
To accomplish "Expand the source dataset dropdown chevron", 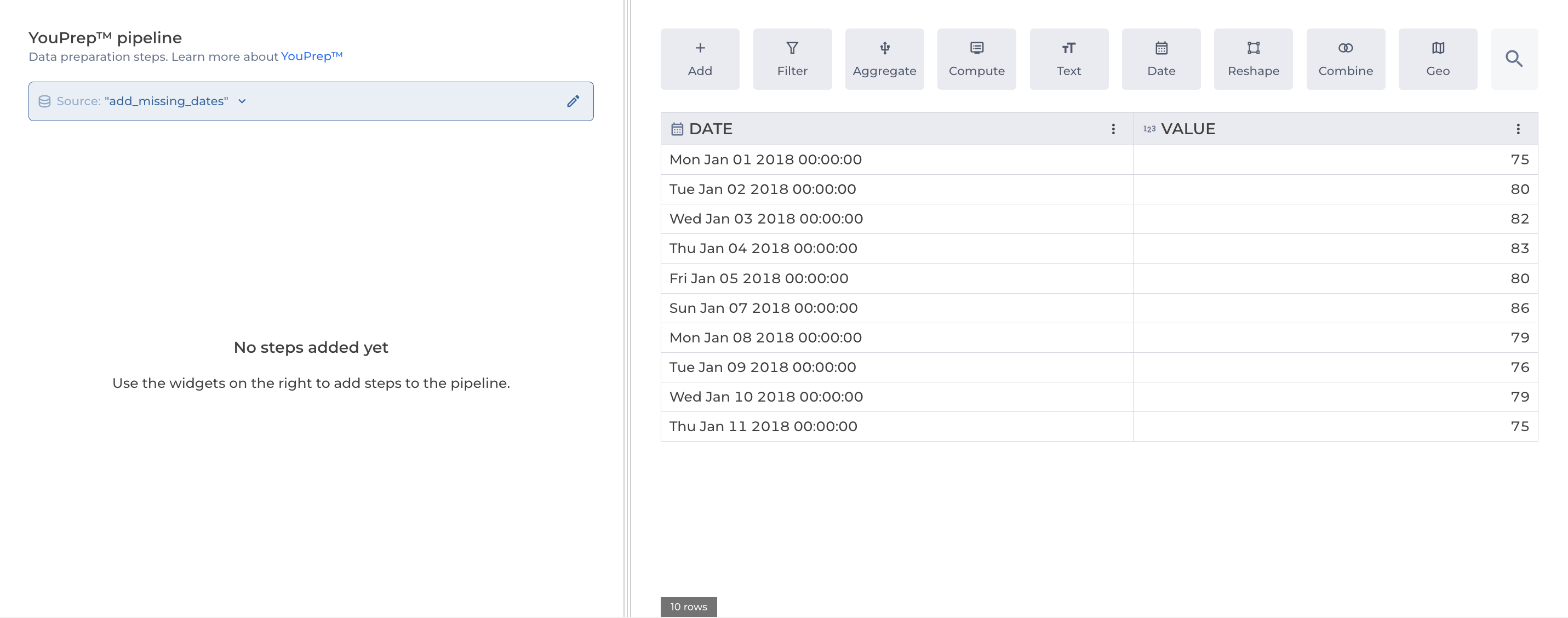I will coord(242,101).
